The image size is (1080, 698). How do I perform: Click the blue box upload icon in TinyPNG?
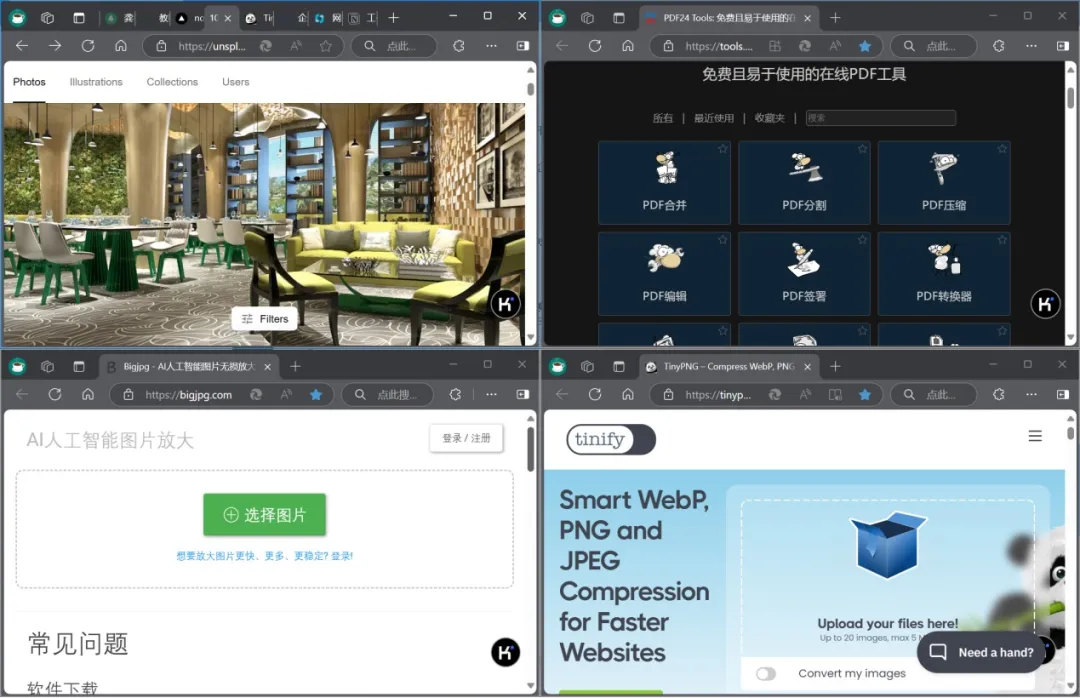[x=888, y=546]
